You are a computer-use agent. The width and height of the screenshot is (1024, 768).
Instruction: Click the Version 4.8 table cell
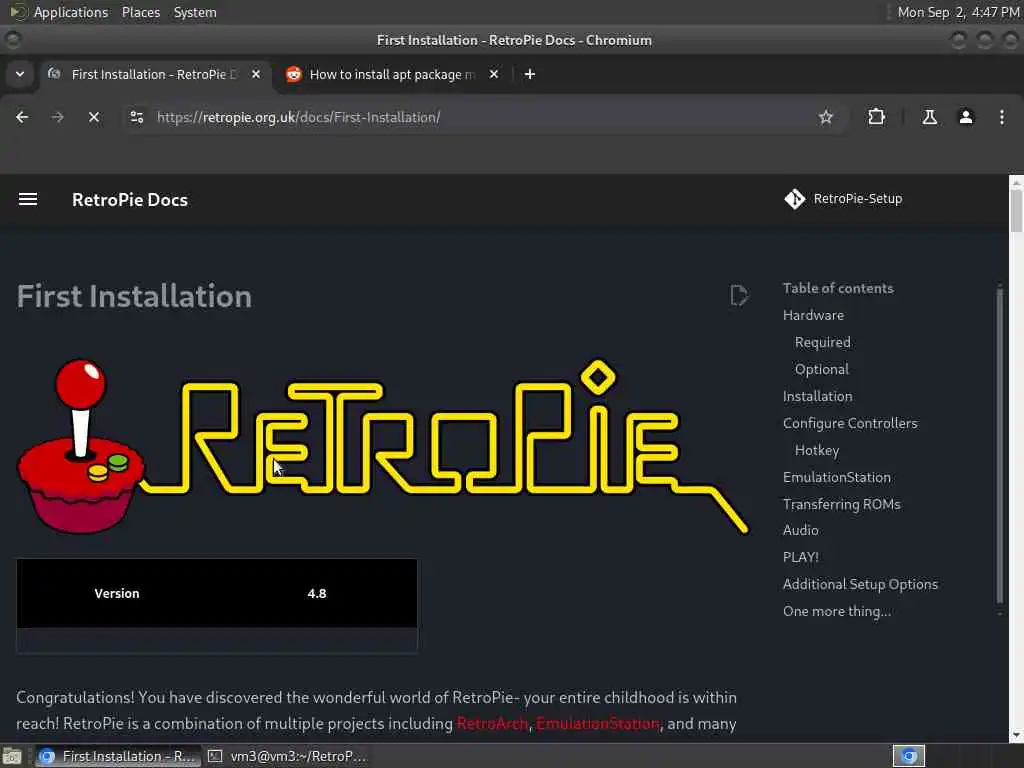pos(316,594)
